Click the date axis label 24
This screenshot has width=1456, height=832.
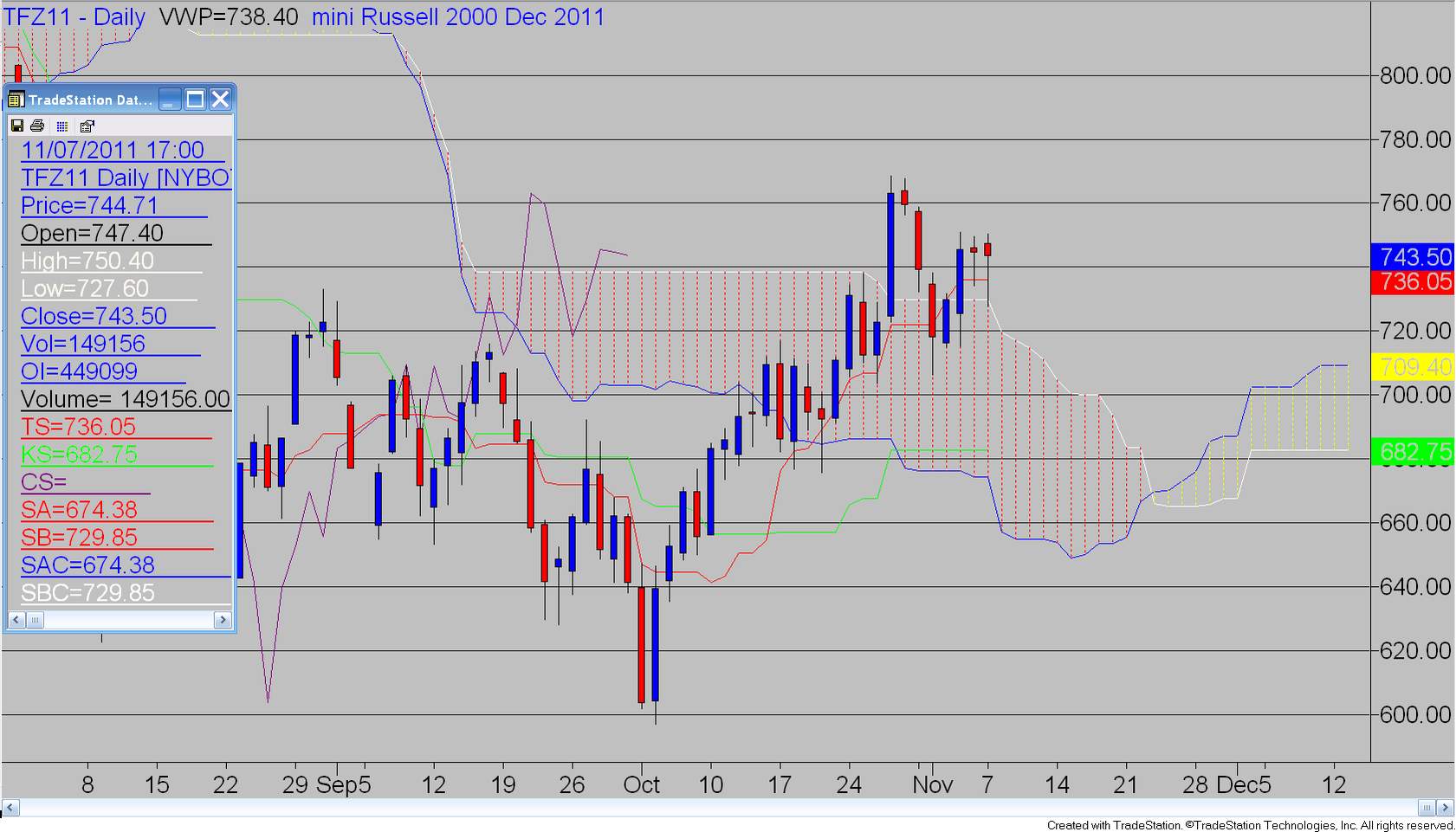[849, 785]
